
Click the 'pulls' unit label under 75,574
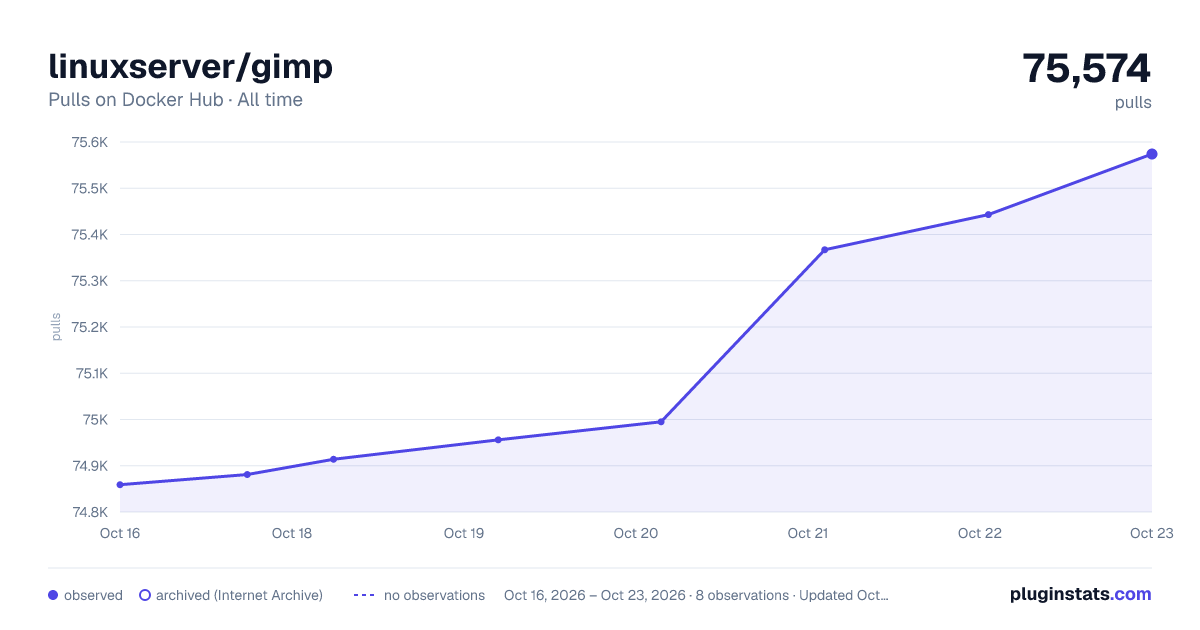[x=1133, y=102]
